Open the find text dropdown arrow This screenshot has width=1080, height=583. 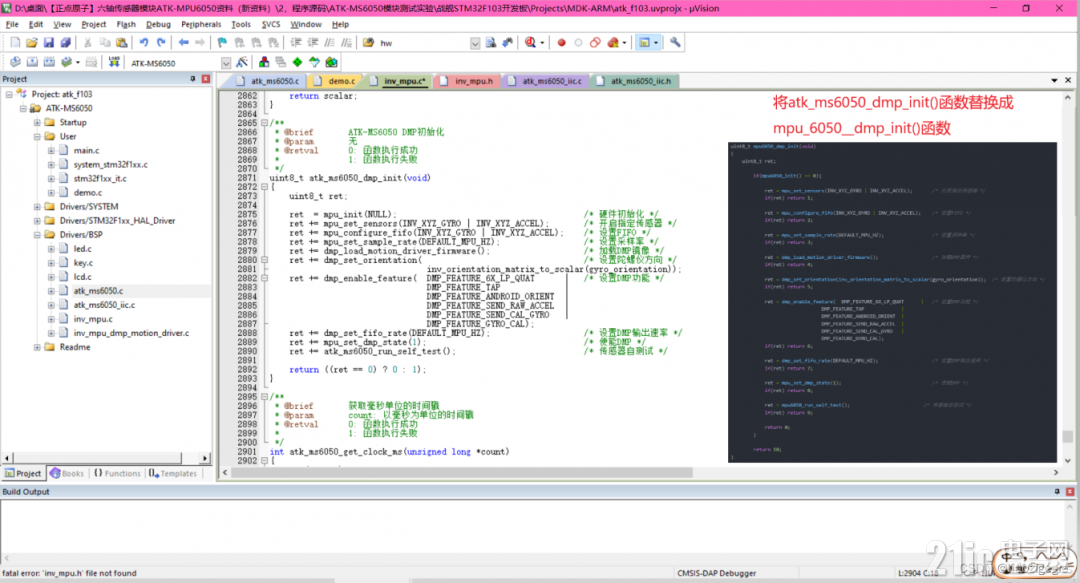coord(475,43)
